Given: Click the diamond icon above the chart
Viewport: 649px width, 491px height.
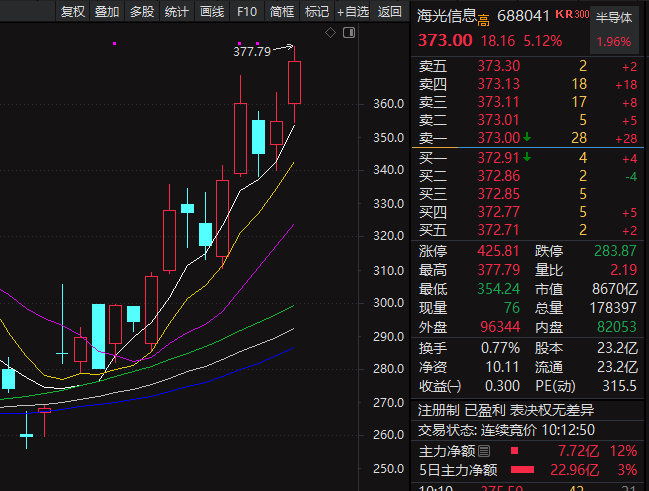Looking at the screenshot, I should point(330,32).
